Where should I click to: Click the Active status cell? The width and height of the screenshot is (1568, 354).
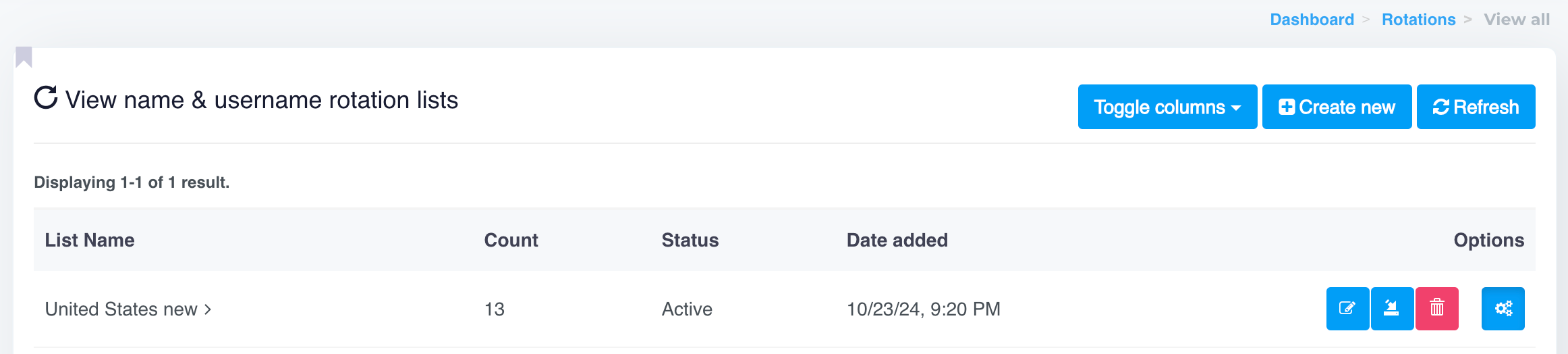pyautogui.click(x=687, y=309)
